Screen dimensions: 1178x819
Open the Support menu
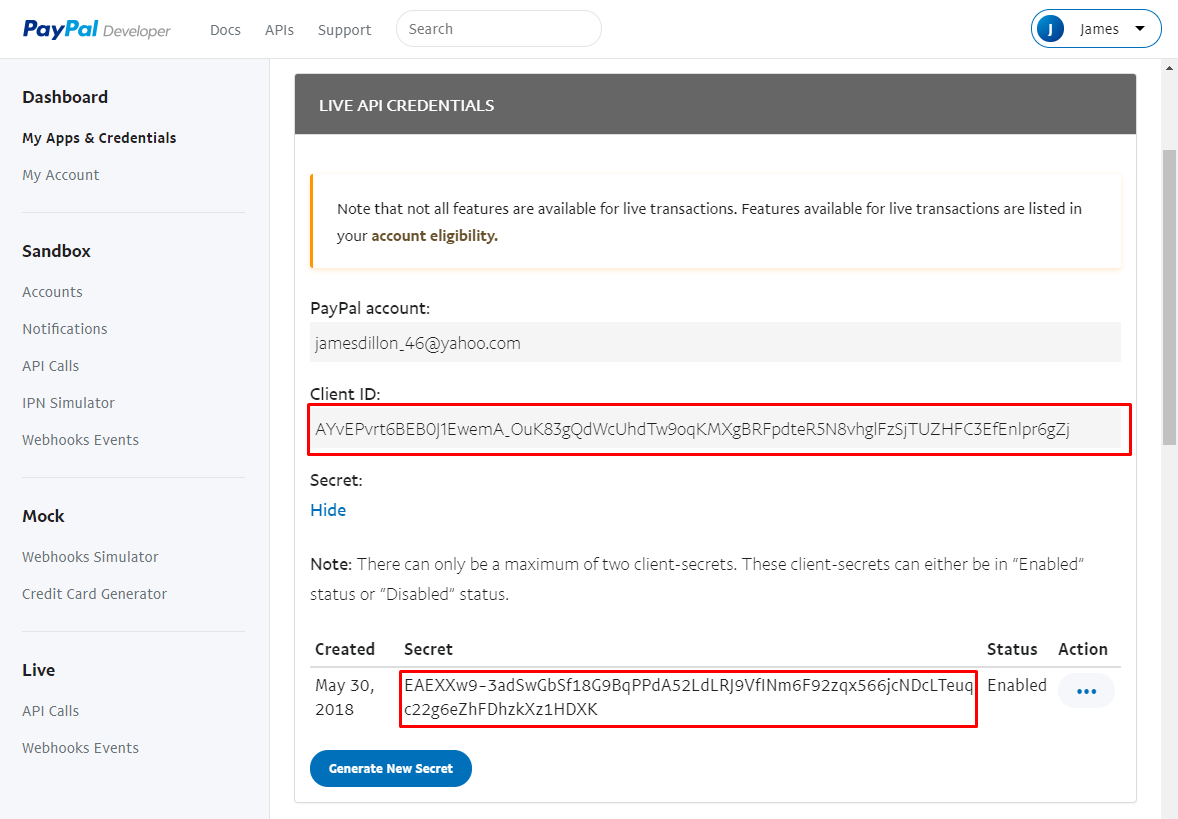coord(344,30)
